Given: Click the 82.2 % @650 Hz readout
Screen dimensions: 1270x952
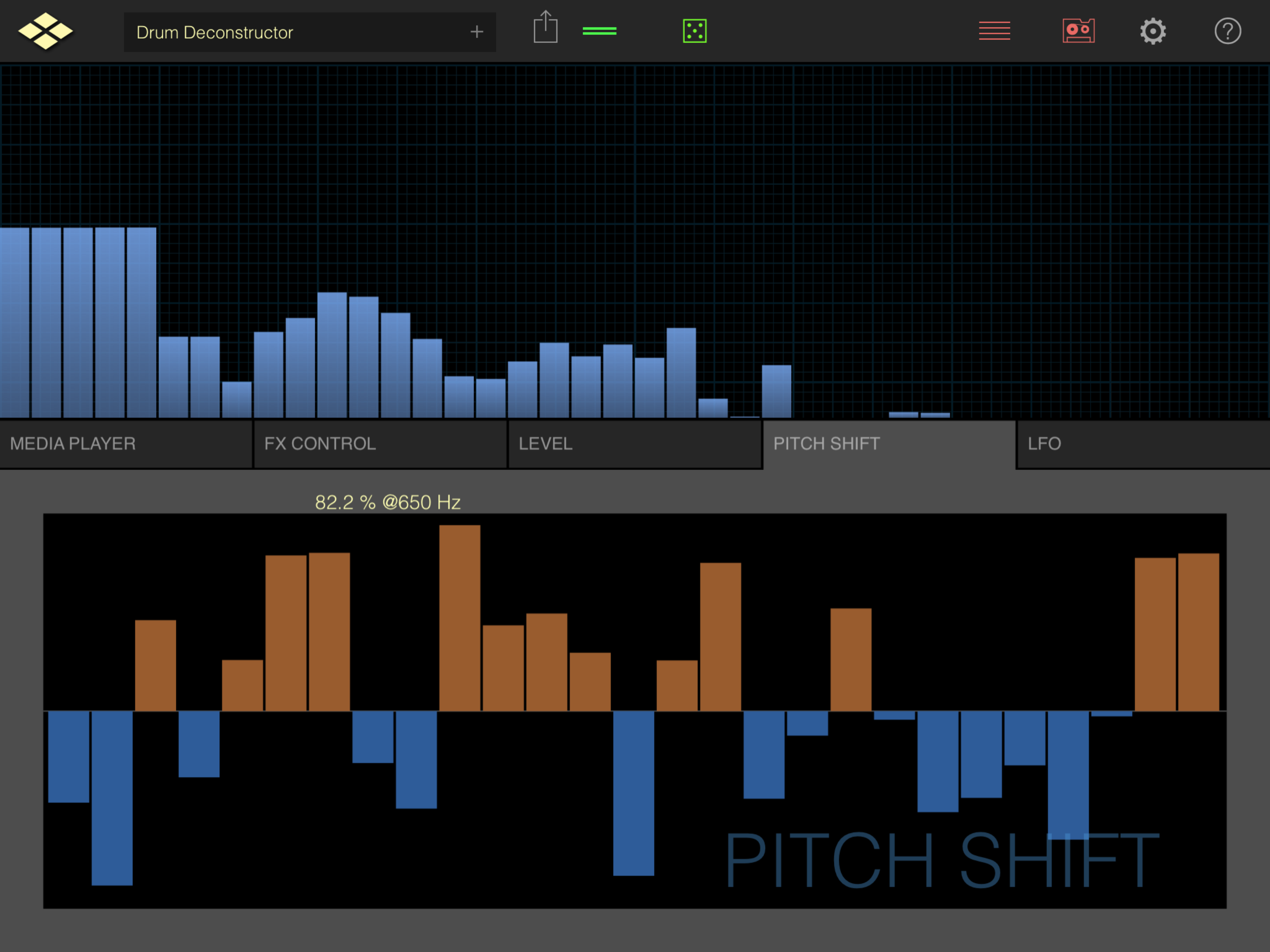Looking at the screenshot, I should tap(388, 502).
